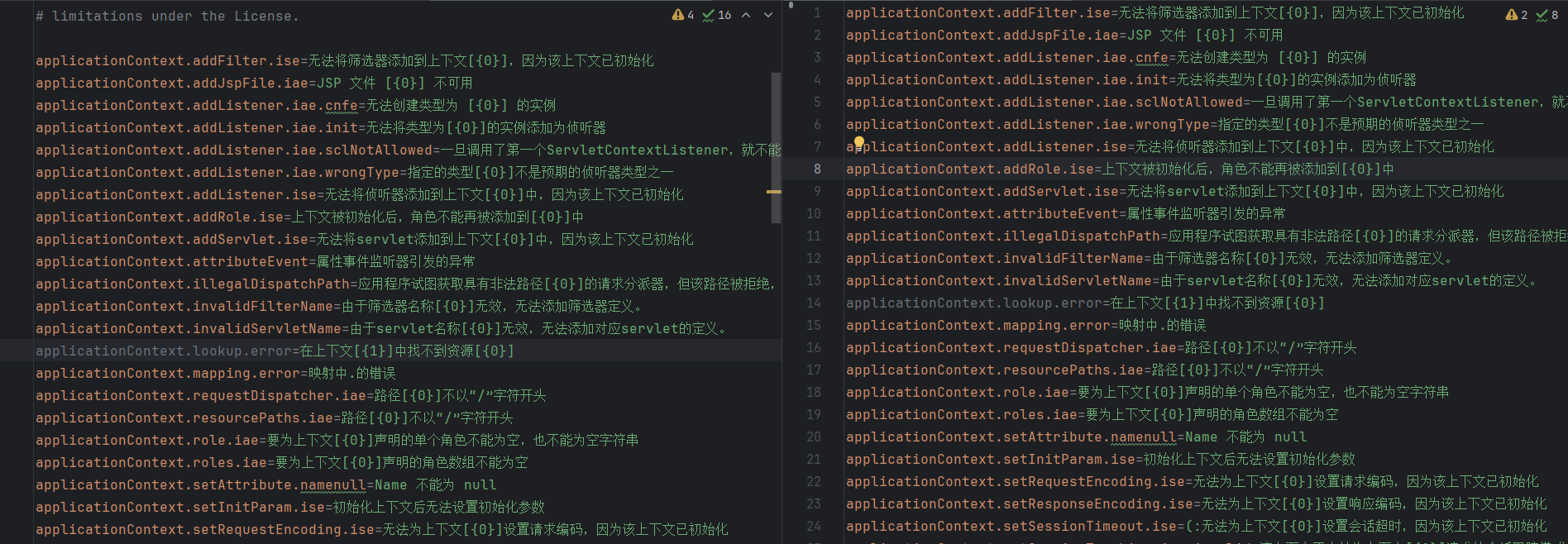Click 'invalidFilterName' line in left editor
Screen dimensions: 1568x544
pos(339,306)
